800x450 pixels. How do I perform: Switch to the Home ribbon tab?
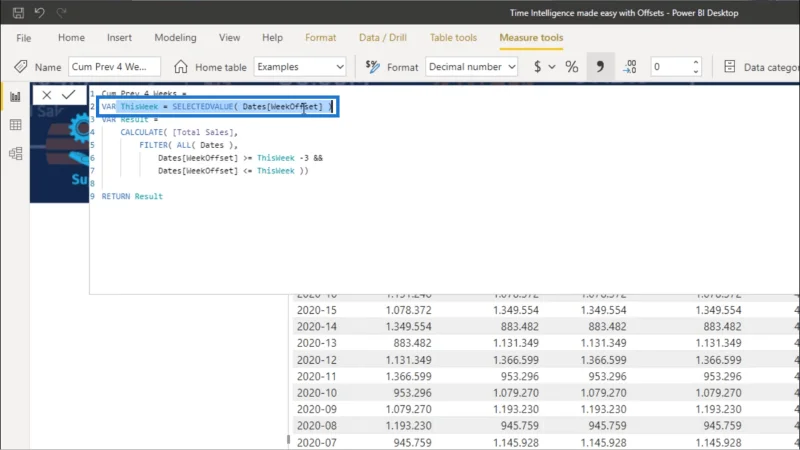(x=71, y=37)
